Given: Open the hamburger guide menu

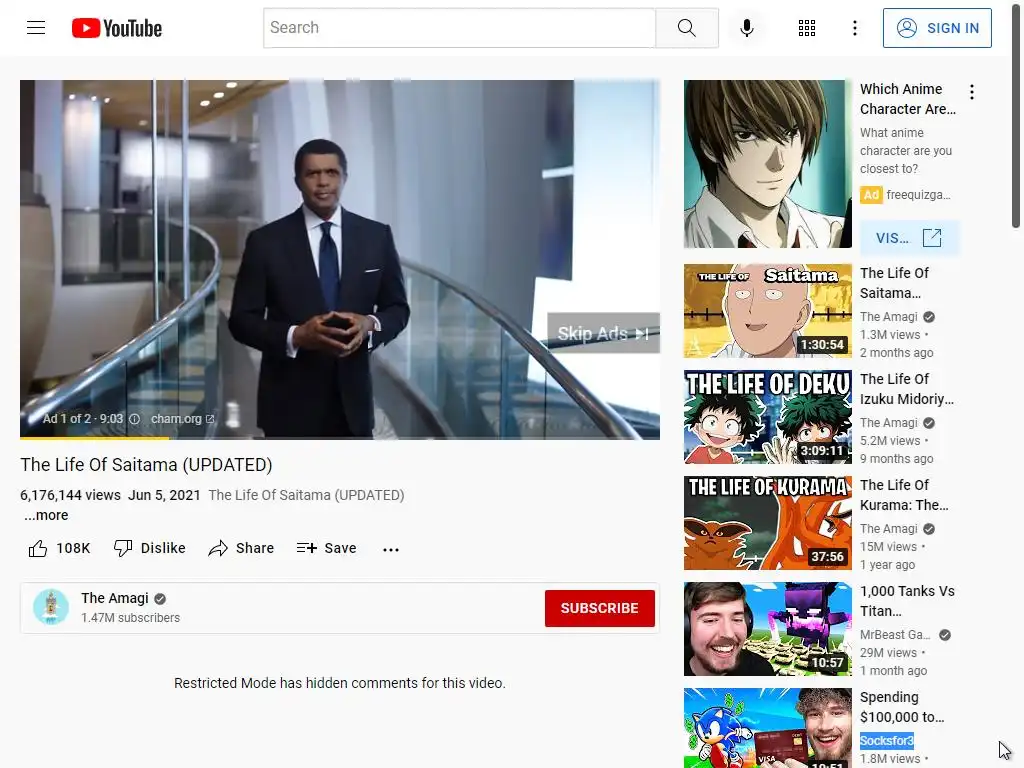Looking at the screenshot, I should (36, 27).
